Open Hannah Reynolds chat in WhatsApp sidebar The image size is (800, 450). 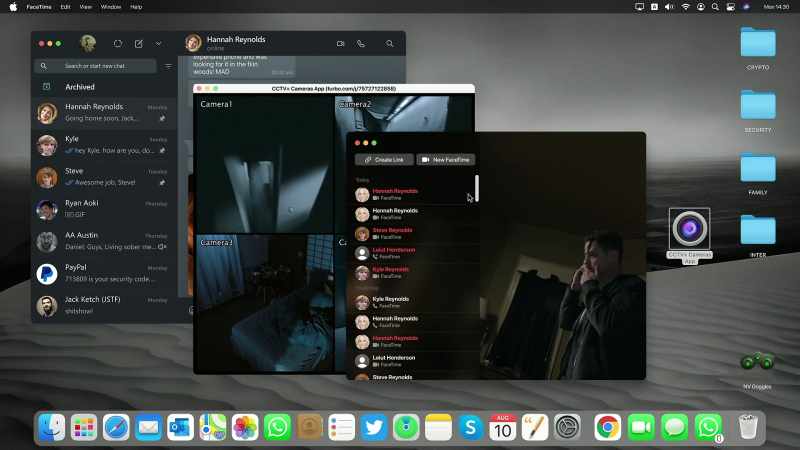104,113
